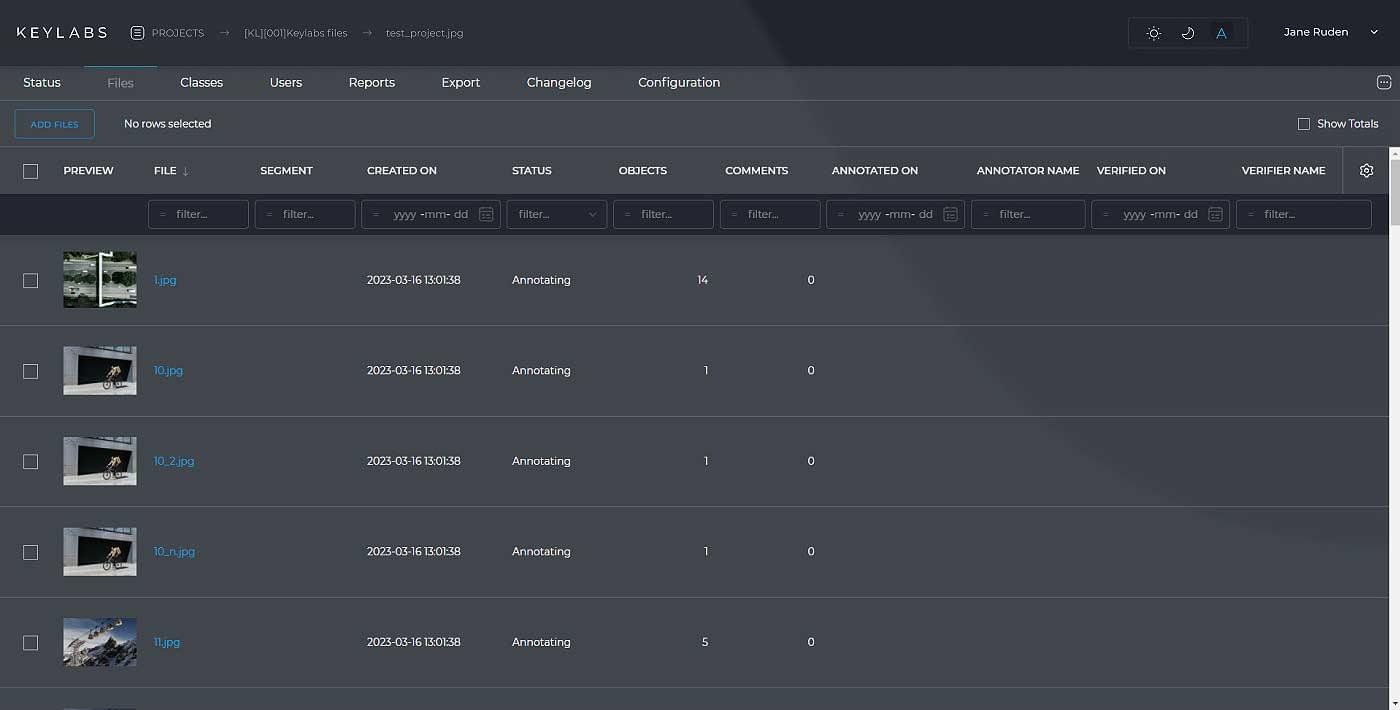1400x710 pixels.
Task: Click the 11.jpg preview thumbnail
Action: pos(100,642)
